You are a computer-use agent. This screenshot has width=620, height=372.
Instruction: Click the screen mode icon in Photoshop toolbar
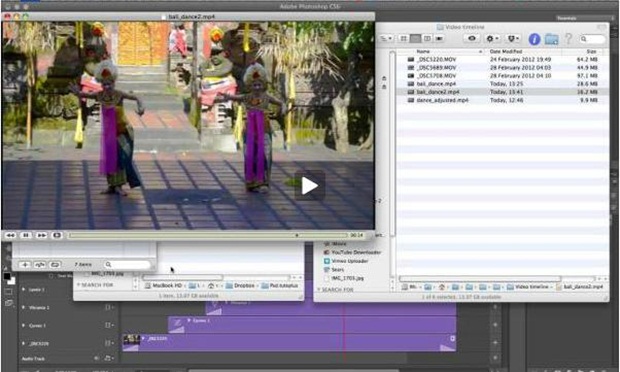point(8,303)
